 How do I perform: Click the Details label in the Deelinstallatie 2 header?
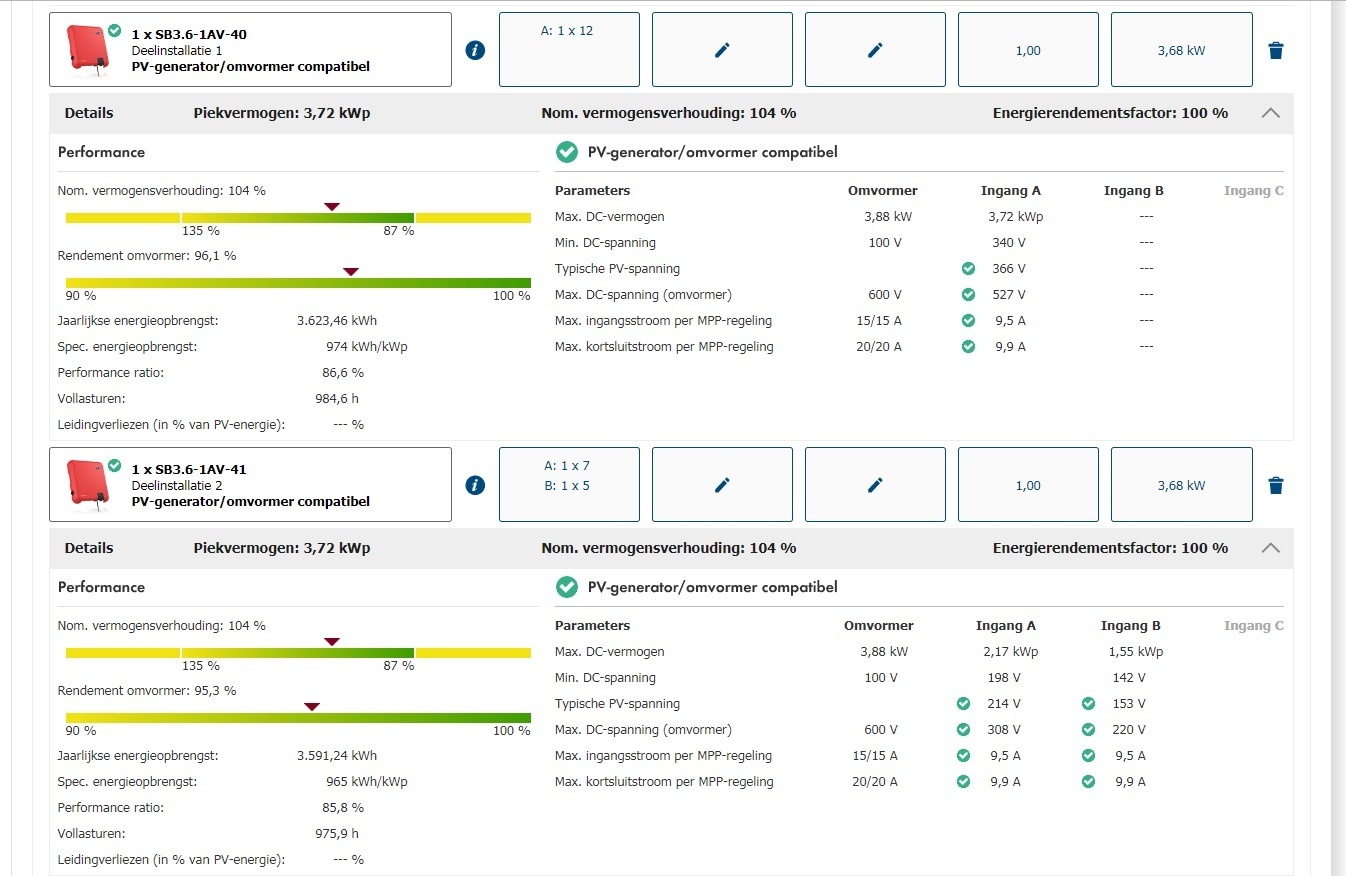point(89,548)
